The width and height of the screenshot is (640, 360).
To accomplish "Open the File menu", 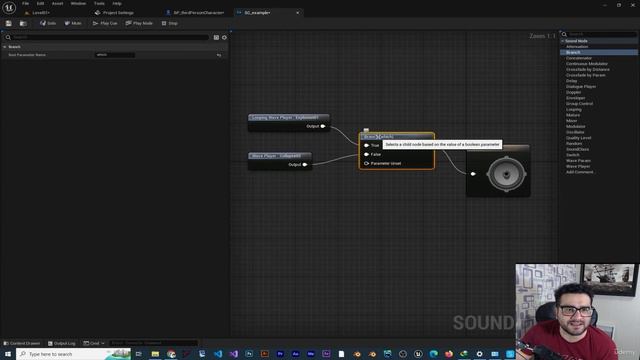I will (25, 3).
